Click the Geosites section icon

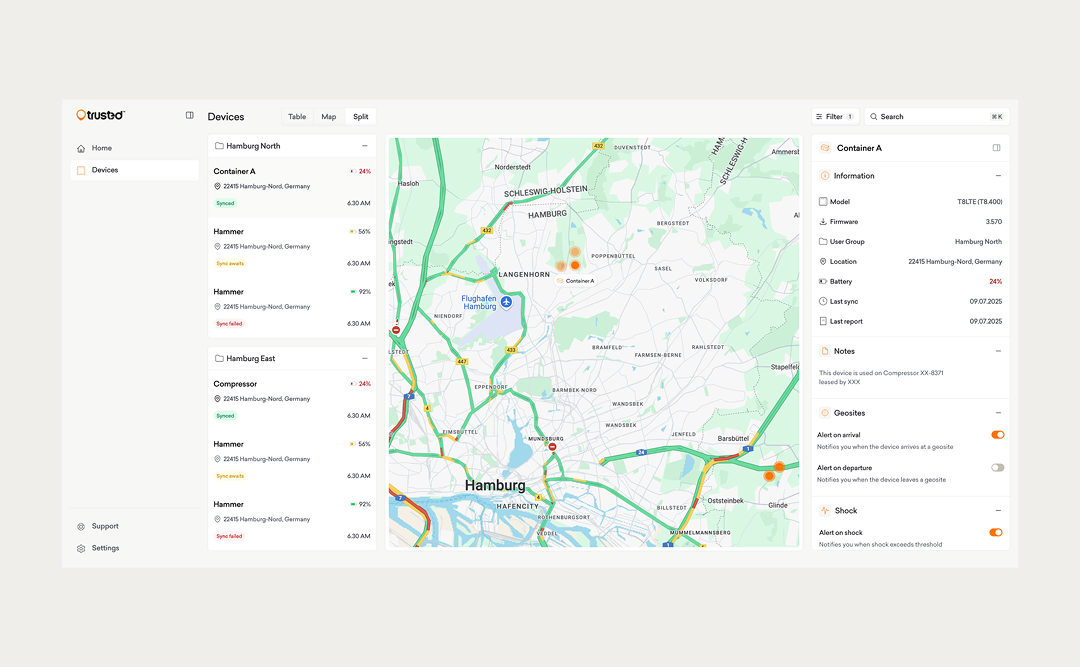824,413
